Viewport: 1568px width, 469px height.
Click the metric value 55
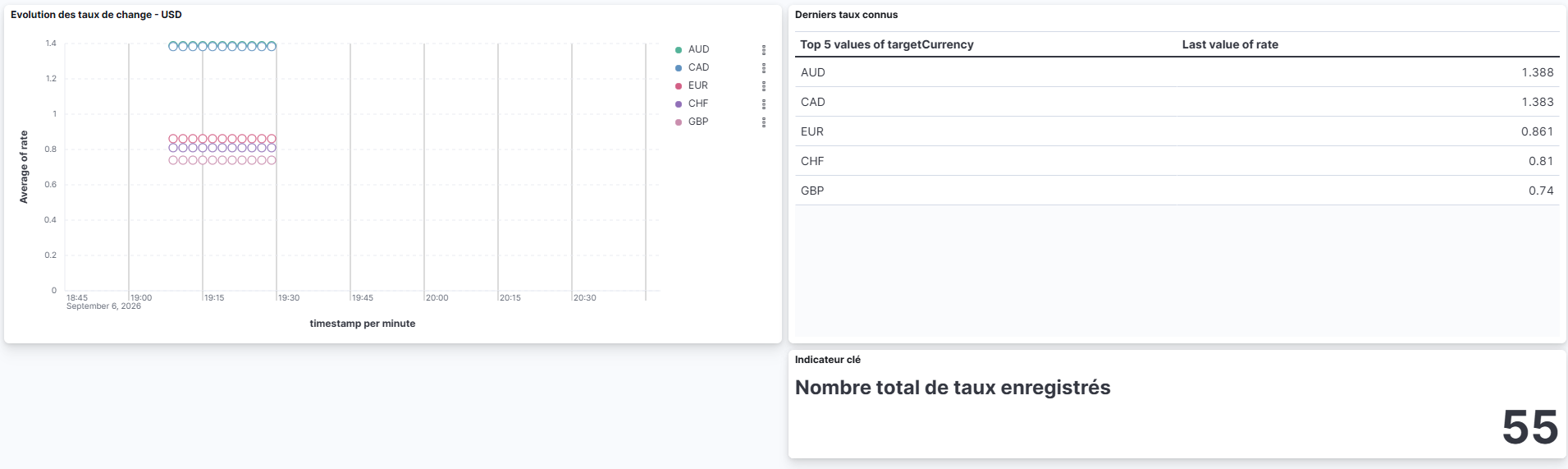1529,427
